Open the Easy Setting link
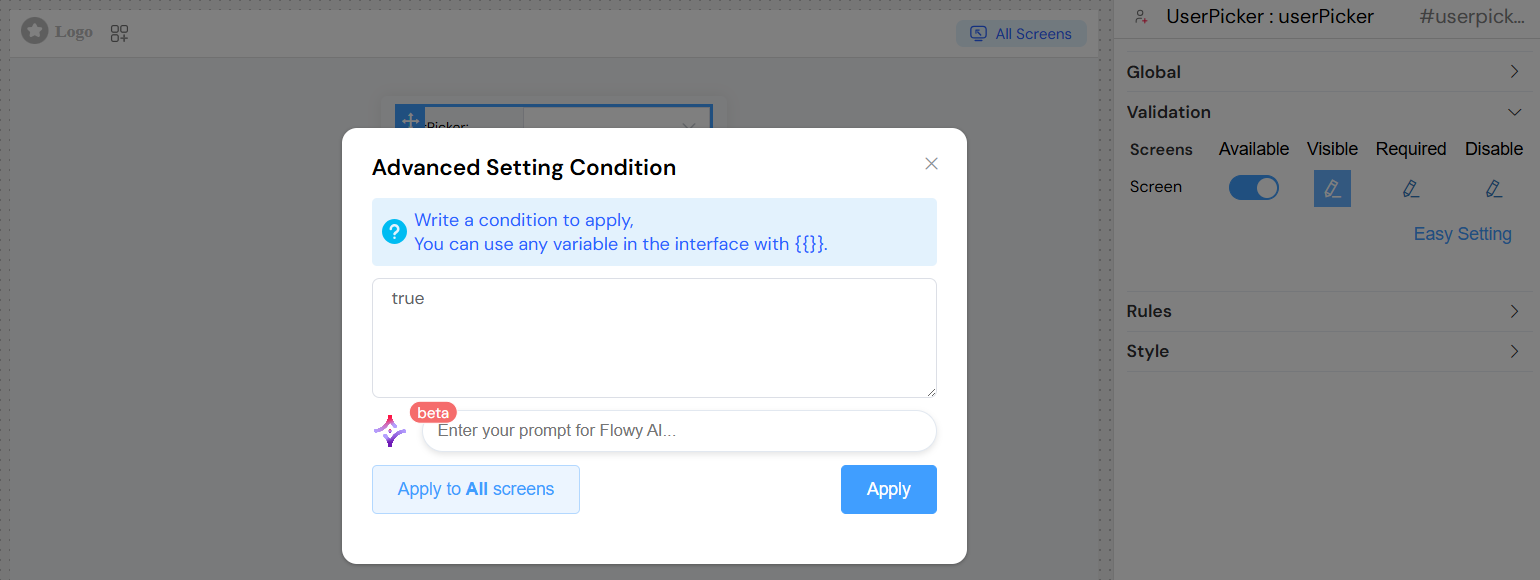Viewport: 1540px width, 580px height. coord(1462,233)
